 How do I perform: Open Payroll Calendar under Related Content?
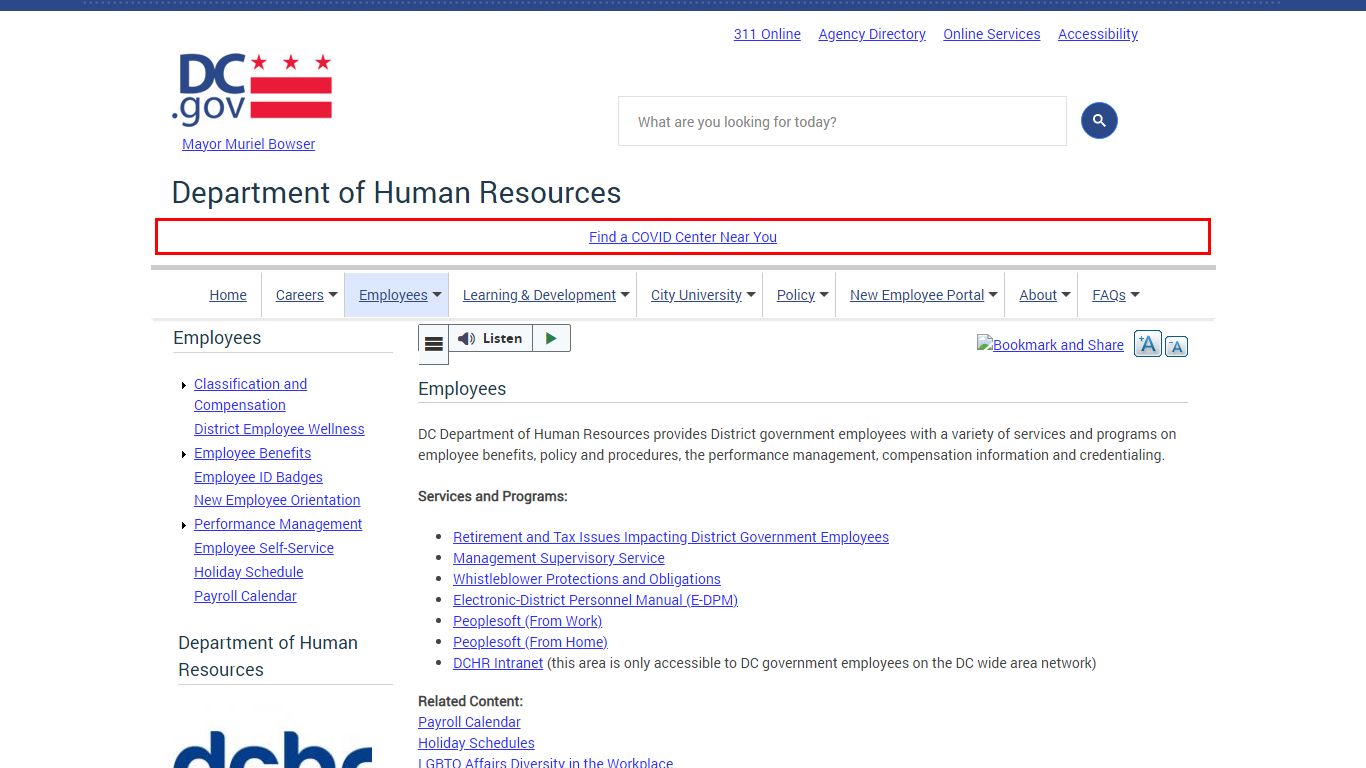pyautogui.click(x=469, y=722)
